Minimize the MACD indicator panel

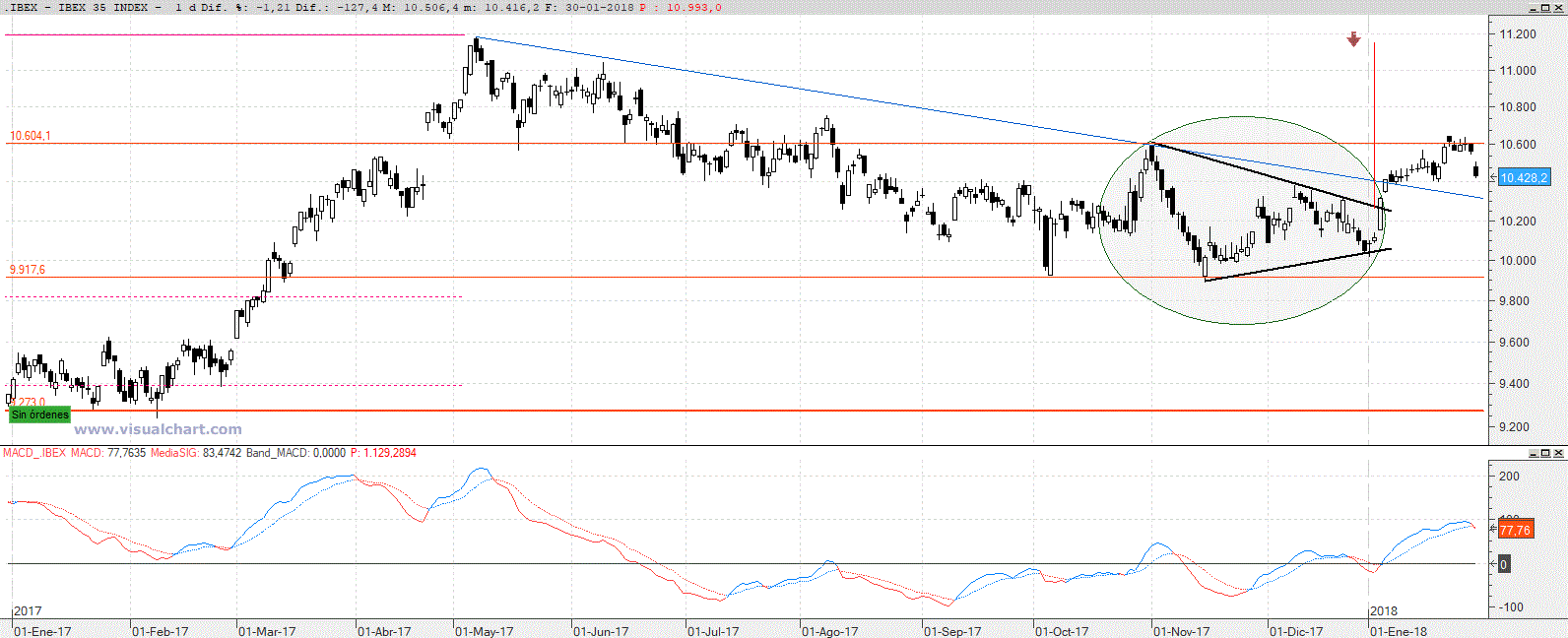point(1535,453)
